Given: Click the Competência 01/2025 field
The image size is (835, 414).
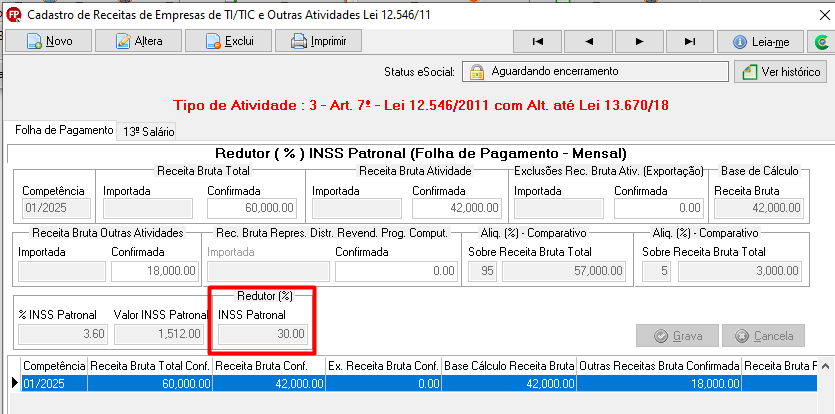Looking at the screenshot, I should (56, 208).
